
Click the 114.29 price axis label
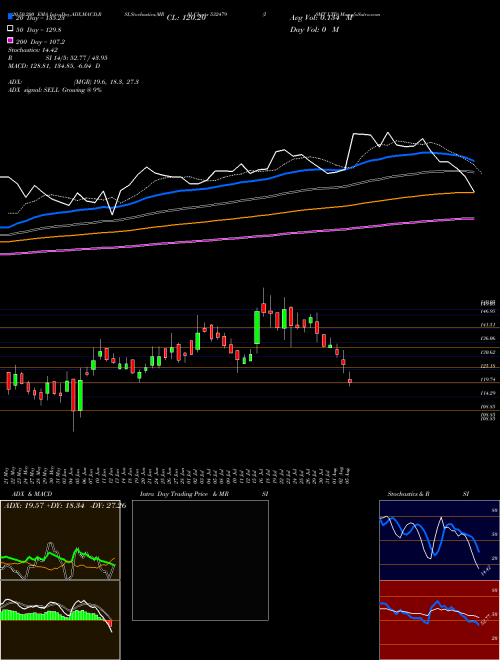489,393
